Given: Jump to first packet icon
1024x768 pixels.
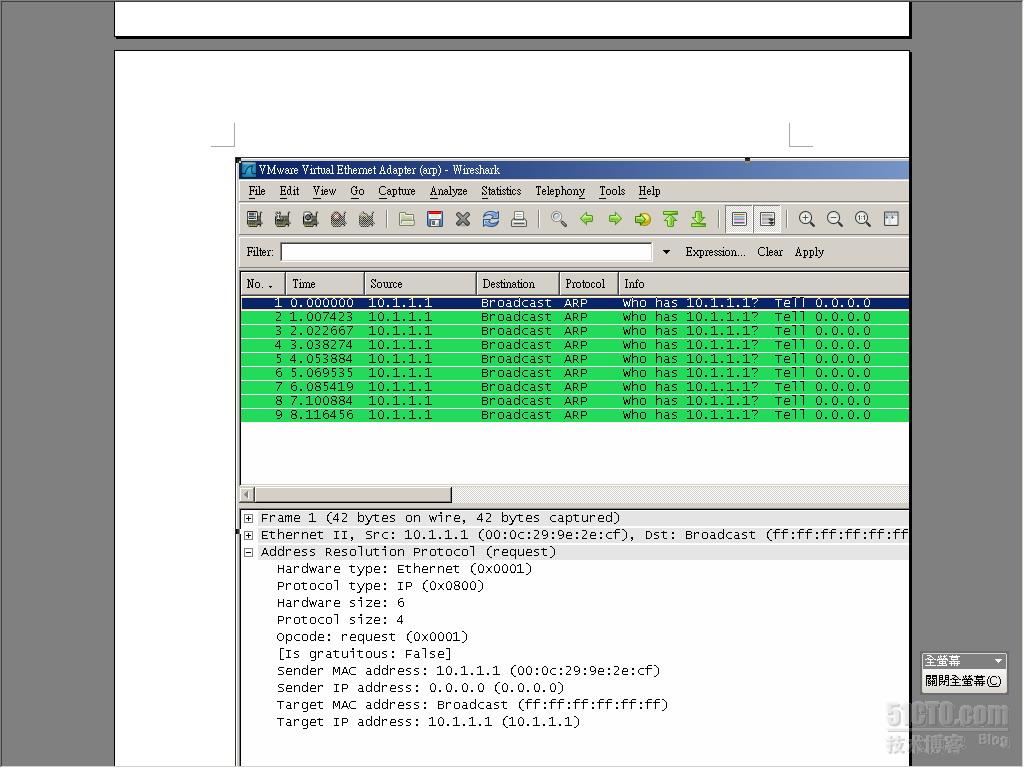Looking at the screenshot, I should (671, 219).
